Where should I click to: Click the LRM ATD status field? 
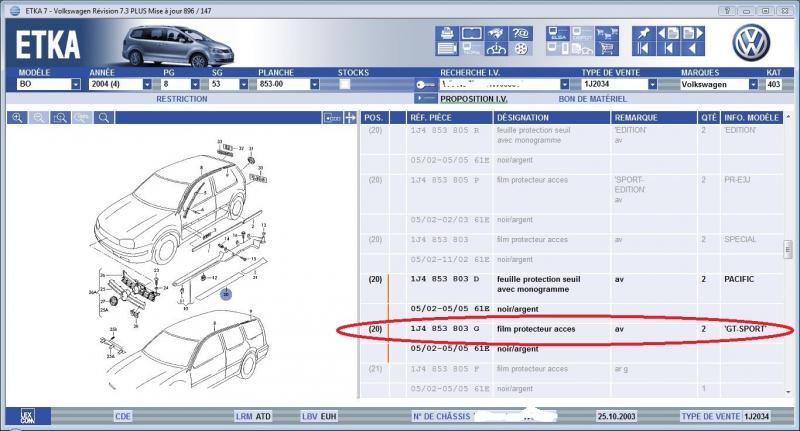pos(253,416)
